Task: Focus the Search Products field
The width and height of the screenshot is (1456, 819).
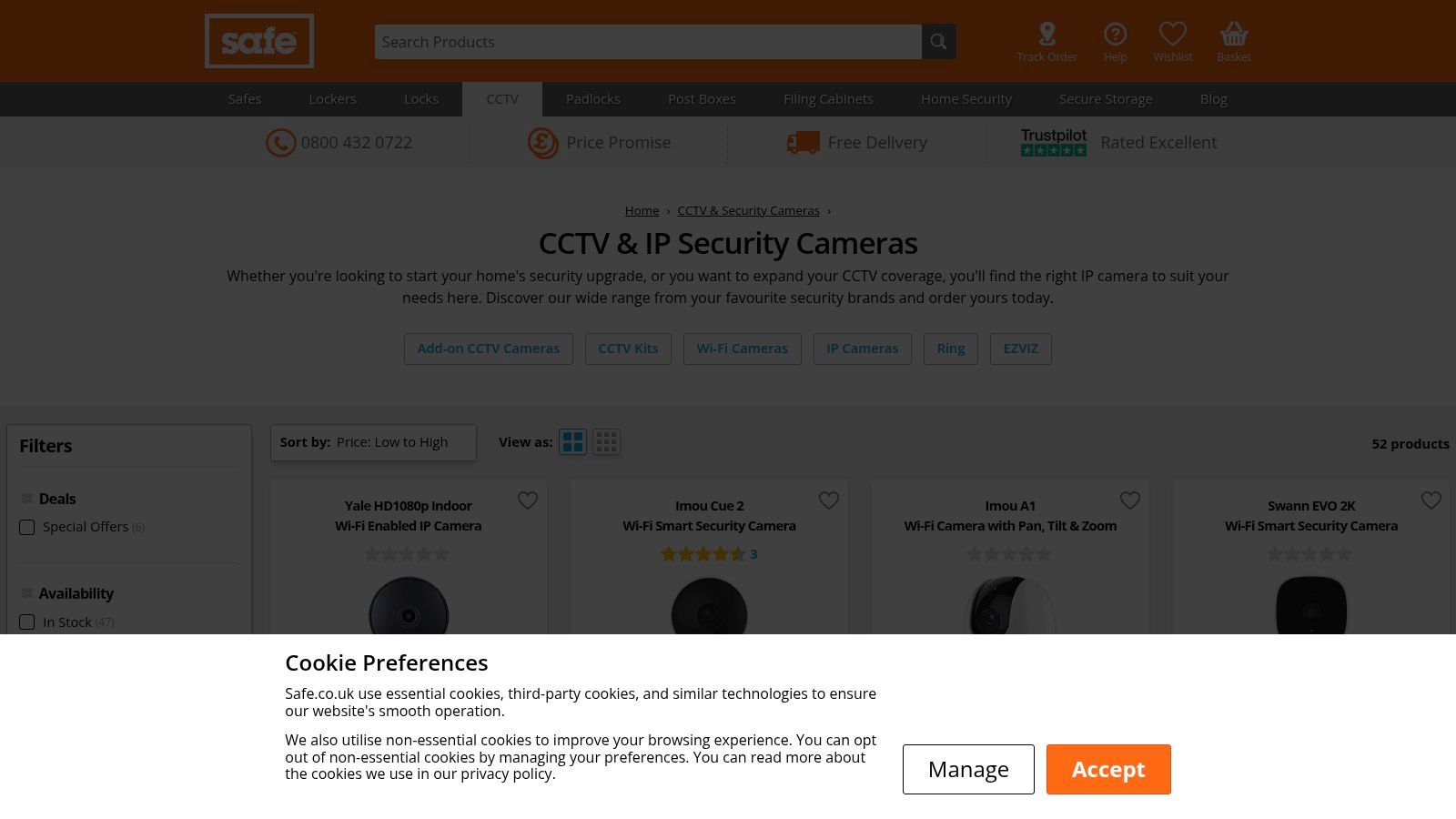Action: tap(648, 42)
